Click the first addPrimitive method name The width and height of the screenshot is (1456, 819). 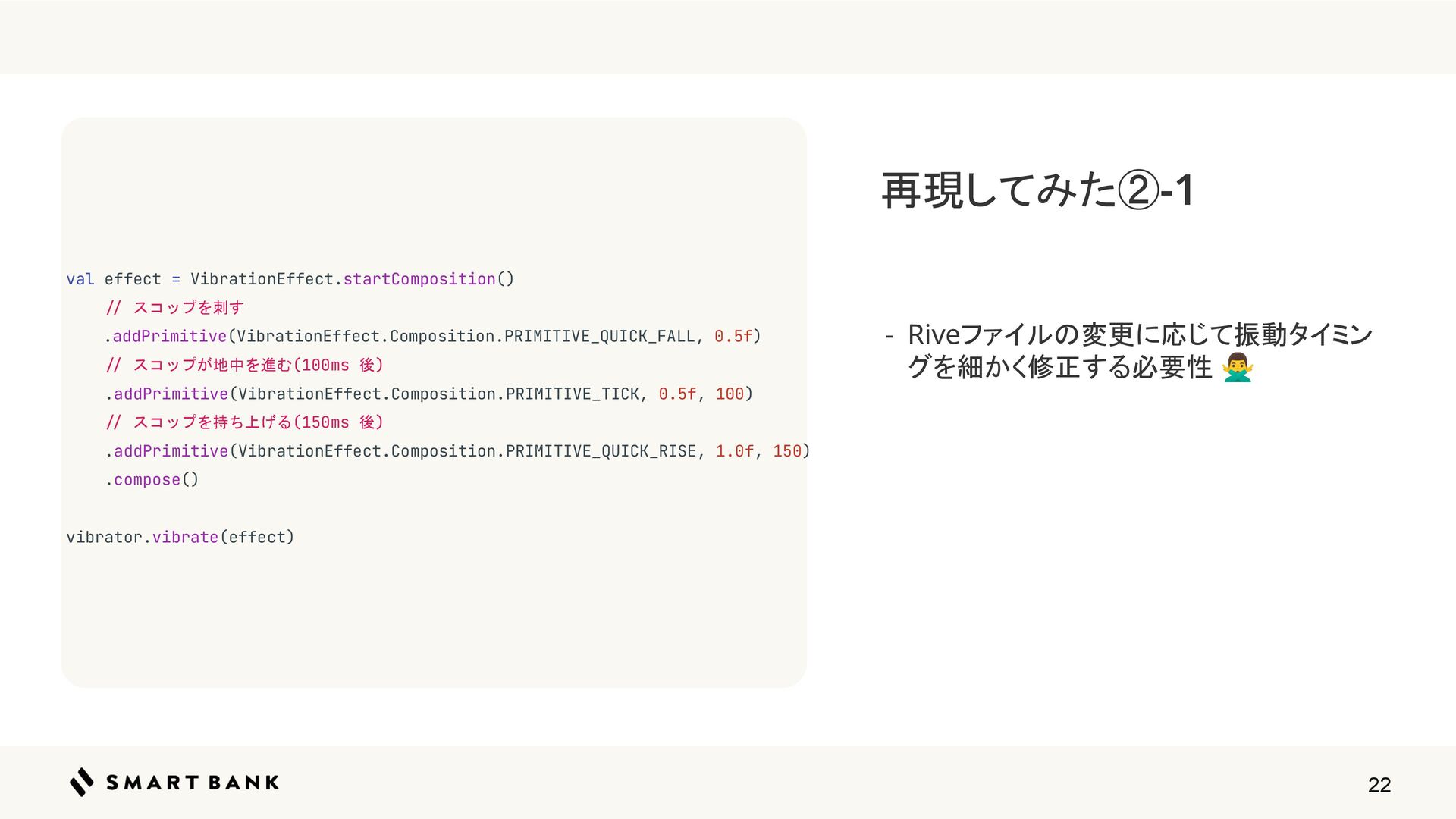tap(170, 336)
